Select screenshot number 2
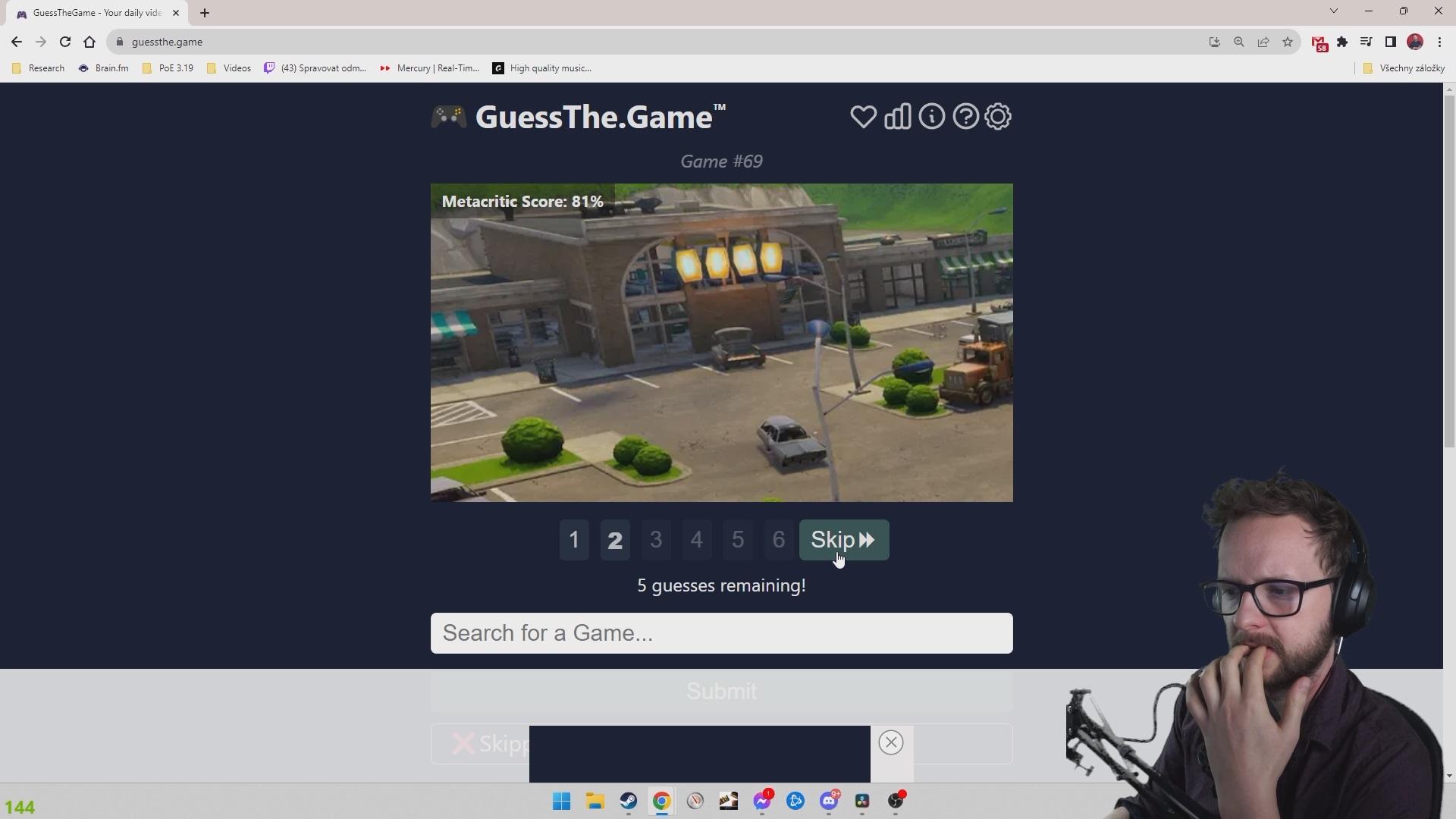The image size is (1456, 819). 615,540
